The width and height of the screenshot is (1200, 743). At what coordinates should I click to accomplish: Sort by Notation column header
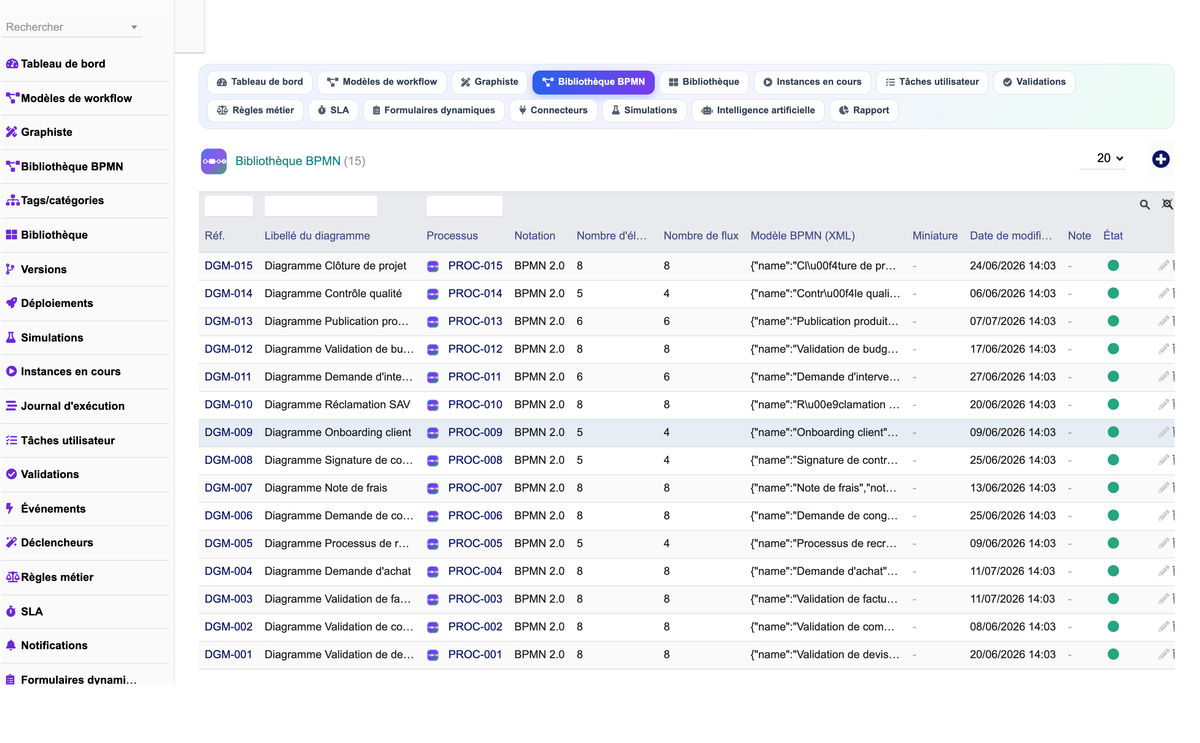(x=535, y=236)
